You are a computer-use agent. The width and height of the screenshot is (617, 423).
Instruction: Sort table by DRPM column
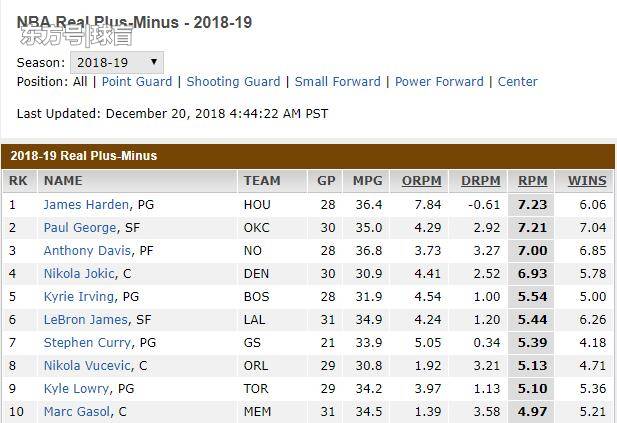pos(480,181)
